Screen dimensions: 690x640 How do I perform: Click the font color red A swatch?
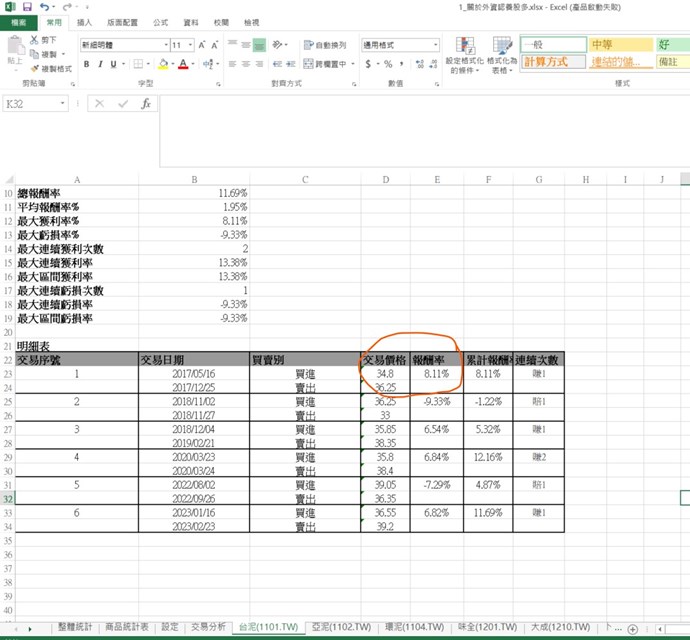pyautogui.click(x=182, y=64)
